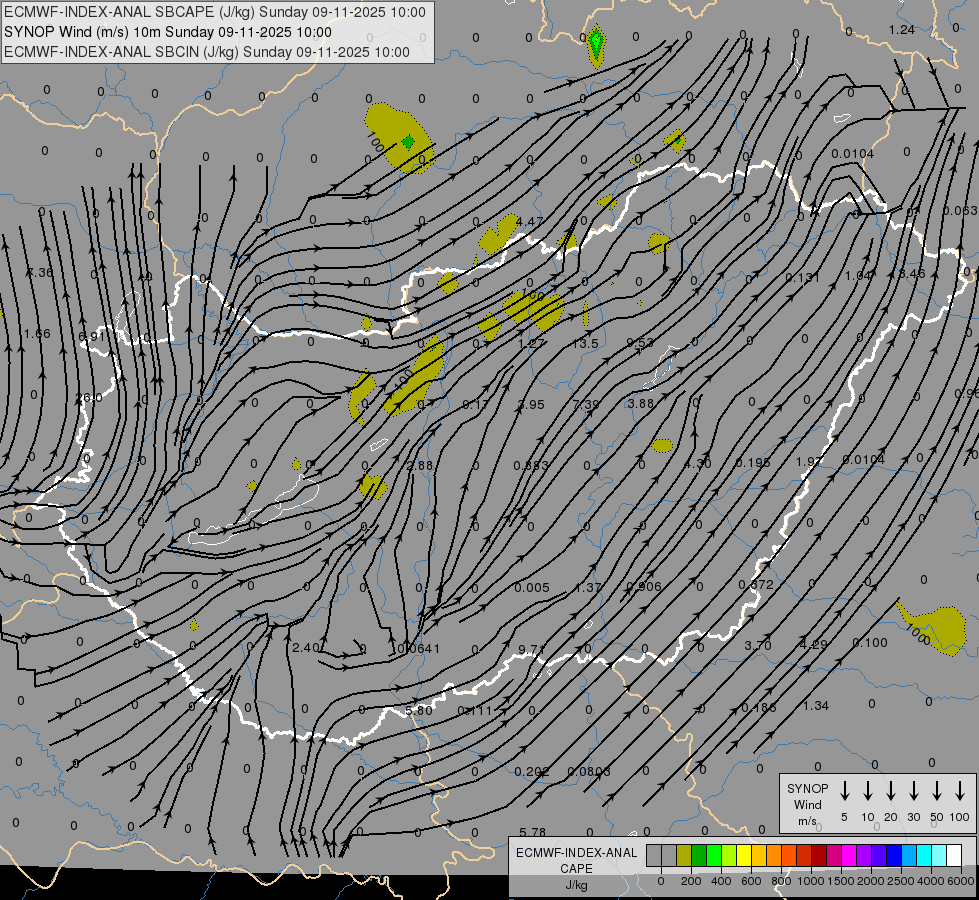Click the 9.71 value on map
The image size is (979, 900).
coord(531,650)
